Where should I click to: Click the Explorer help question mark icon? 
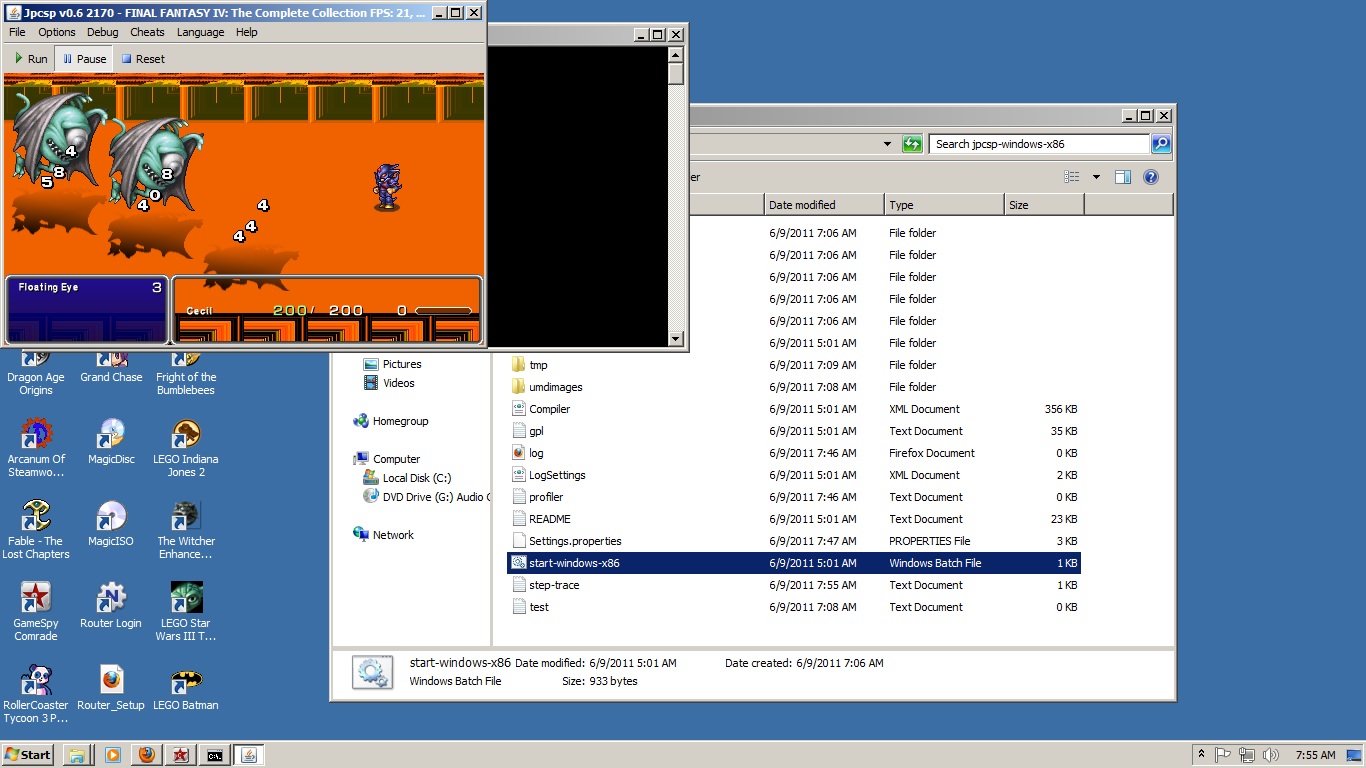1150,177
